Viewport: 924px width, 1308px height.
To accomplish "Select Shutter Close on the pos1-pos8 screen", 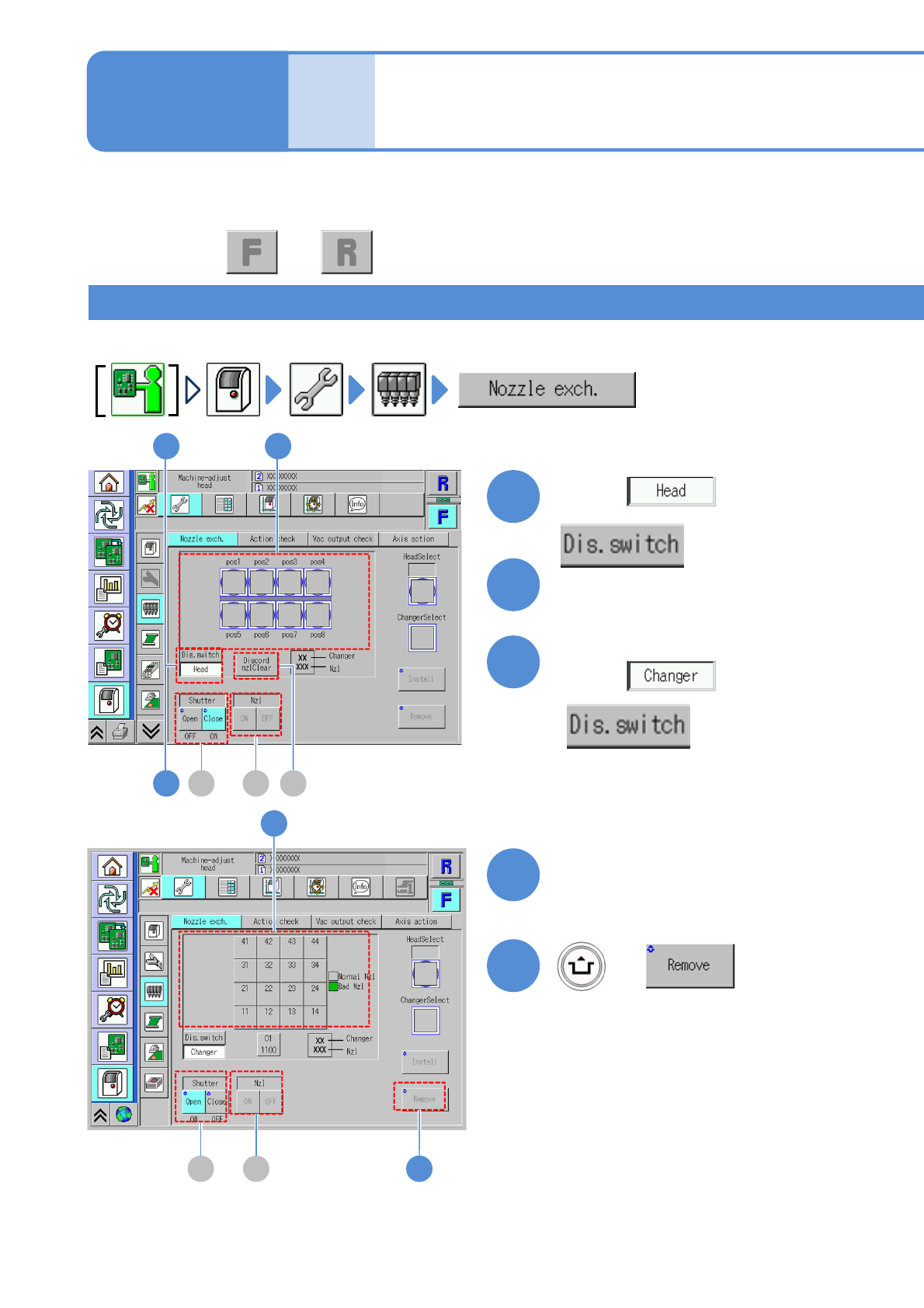I will pyautogui.click(x=214, y=718).
